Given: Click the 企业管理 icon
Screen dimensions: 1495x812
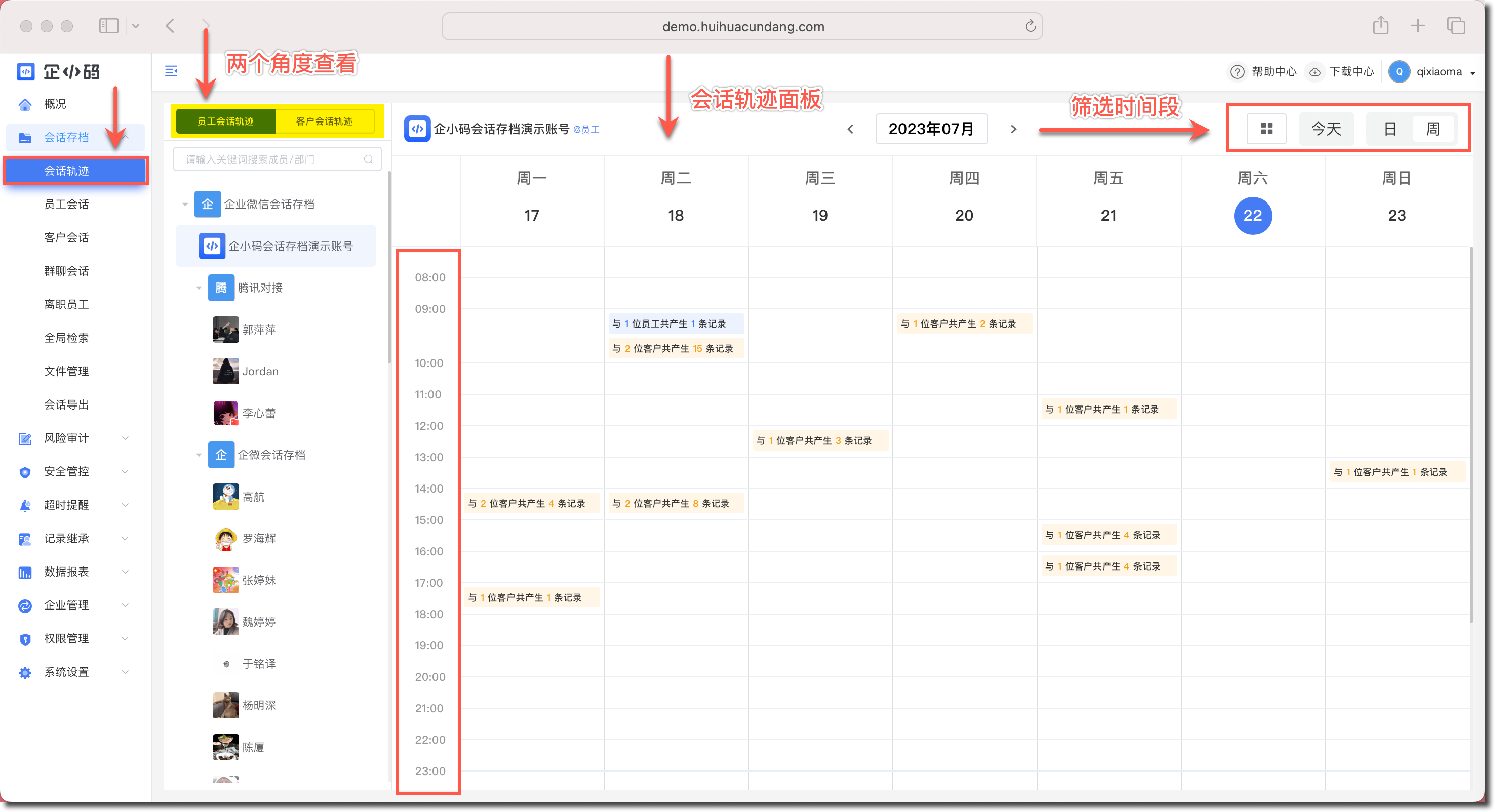Looking at the screenshot, I should (x=25, y=605).
